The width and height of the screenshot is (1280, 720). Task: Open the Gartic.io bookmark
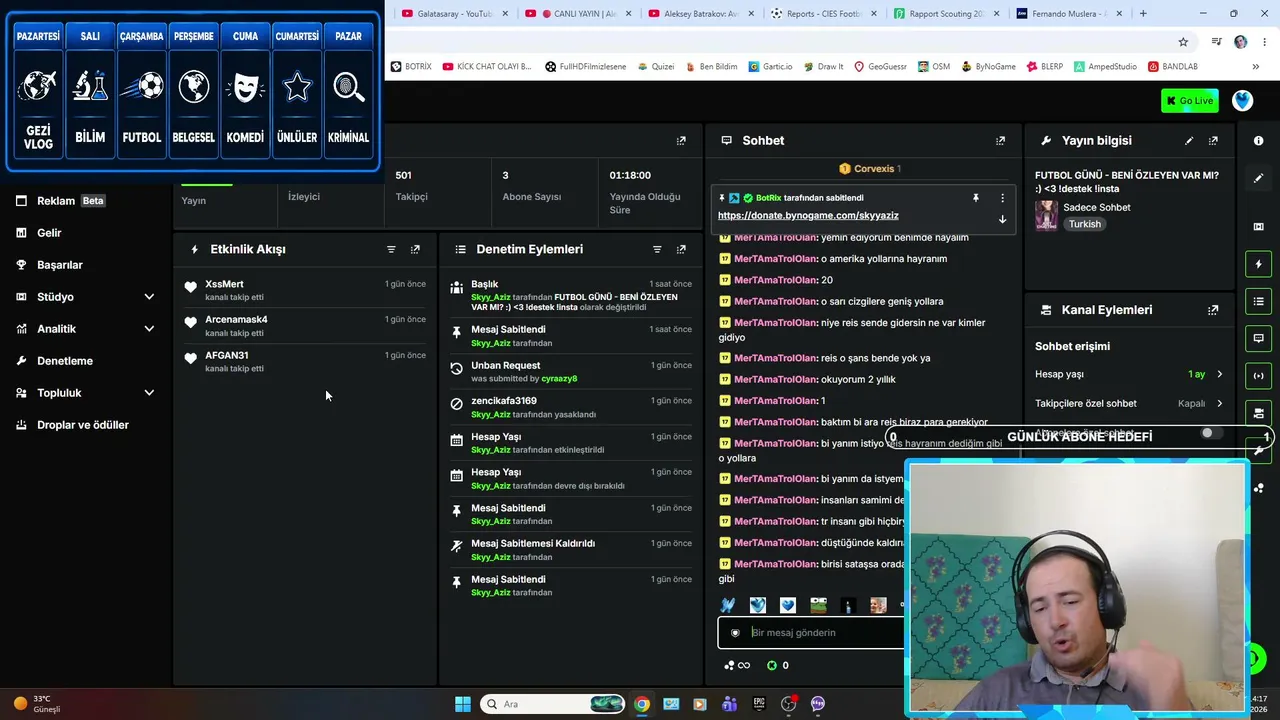click(769, 67)
